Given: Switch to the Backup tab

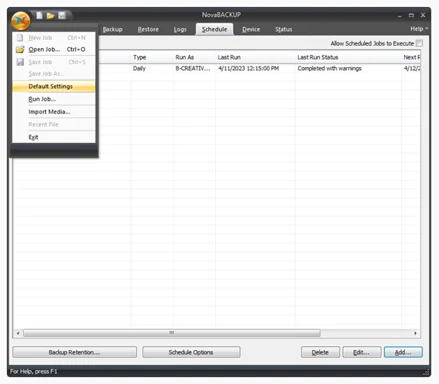Looking at the screenshot, I should (x=112, y=29).
